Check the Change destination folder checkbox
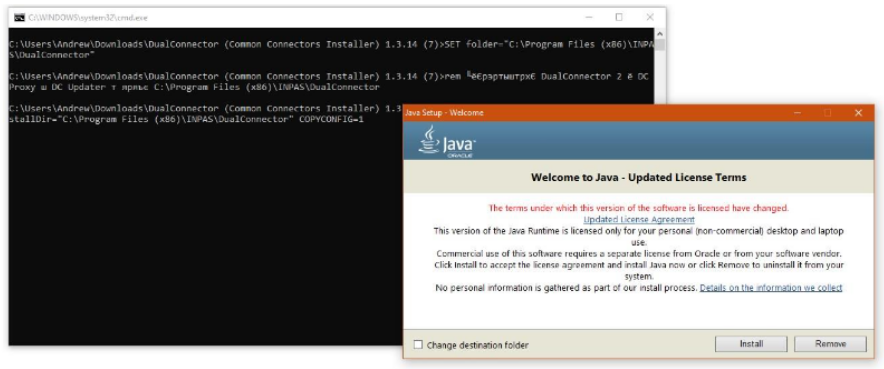The image size is (884, 369). click(418, 345)
